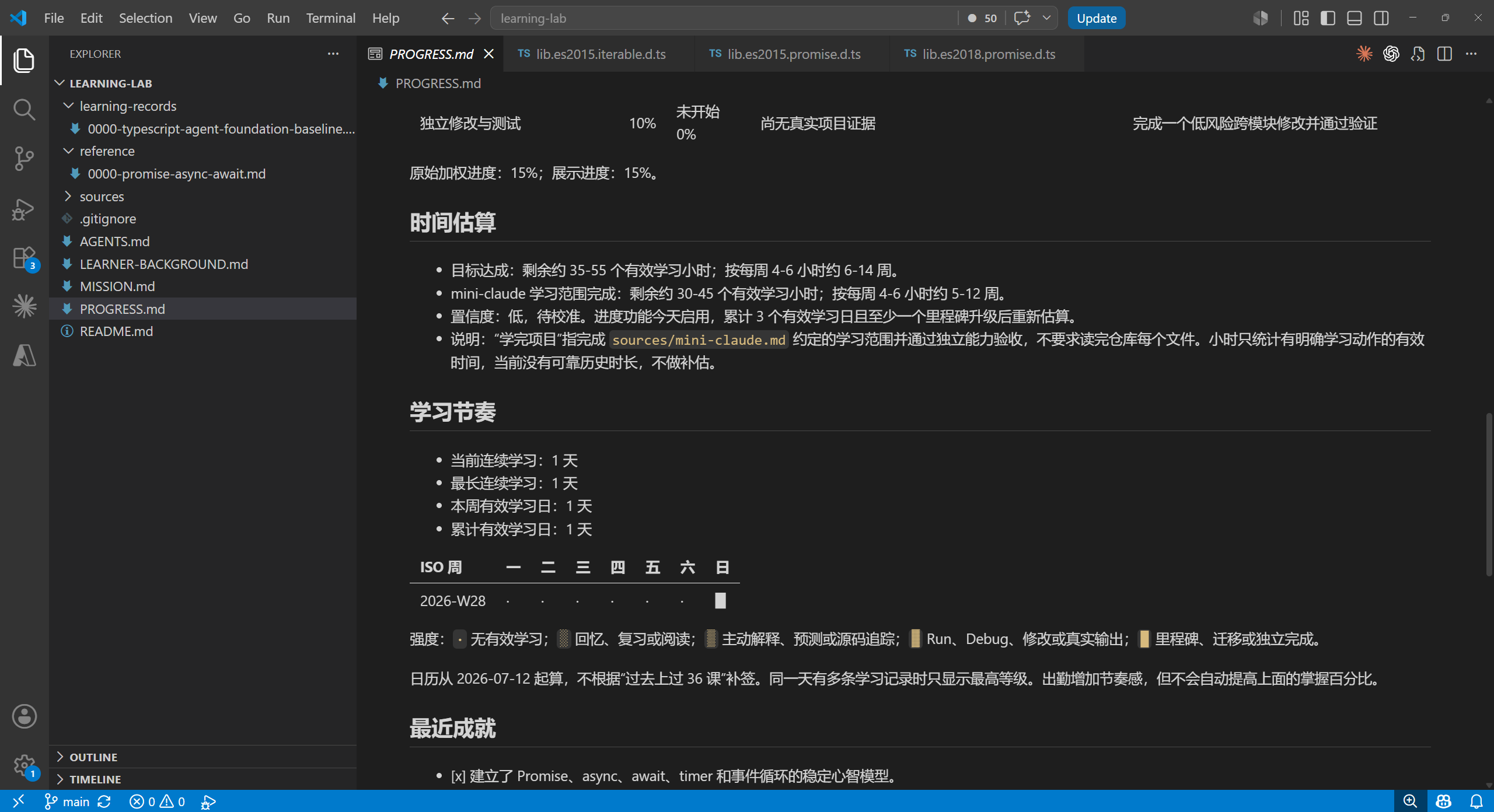The image size is (1494, 812).
Task: Close the PROGRESS.md tab
Action: tap(489, 54)
